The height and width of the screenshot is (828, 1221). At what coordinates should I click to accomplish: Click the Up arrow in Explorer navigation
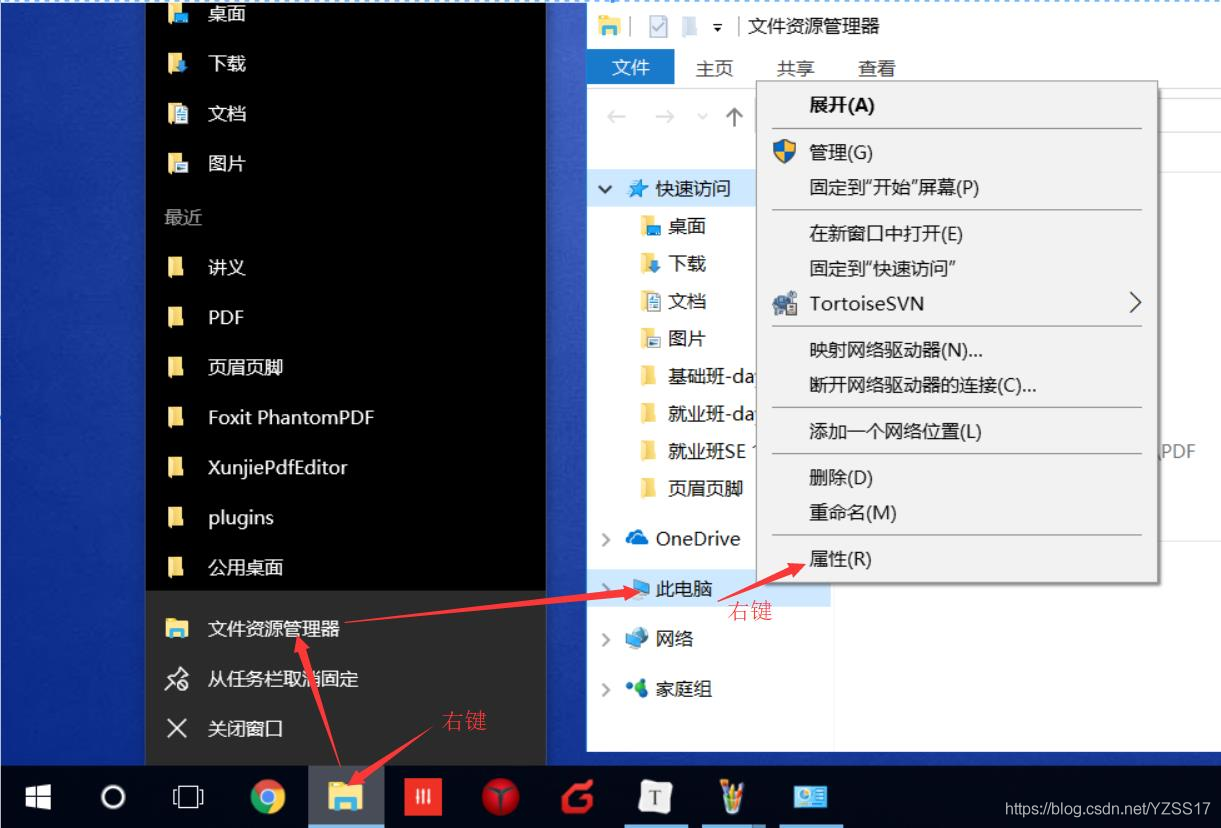tap(734, 117)
